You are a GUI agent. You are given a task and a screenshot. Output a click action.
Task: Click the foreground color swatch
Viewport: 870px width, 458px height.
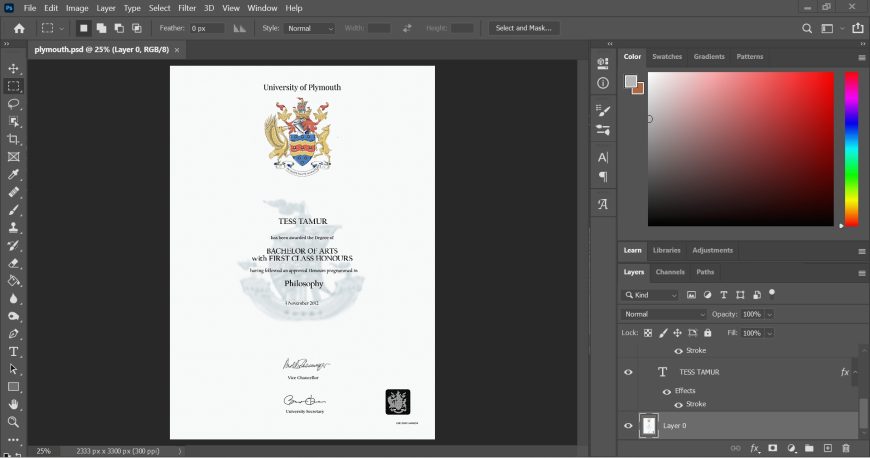click(x=630, y=81)
